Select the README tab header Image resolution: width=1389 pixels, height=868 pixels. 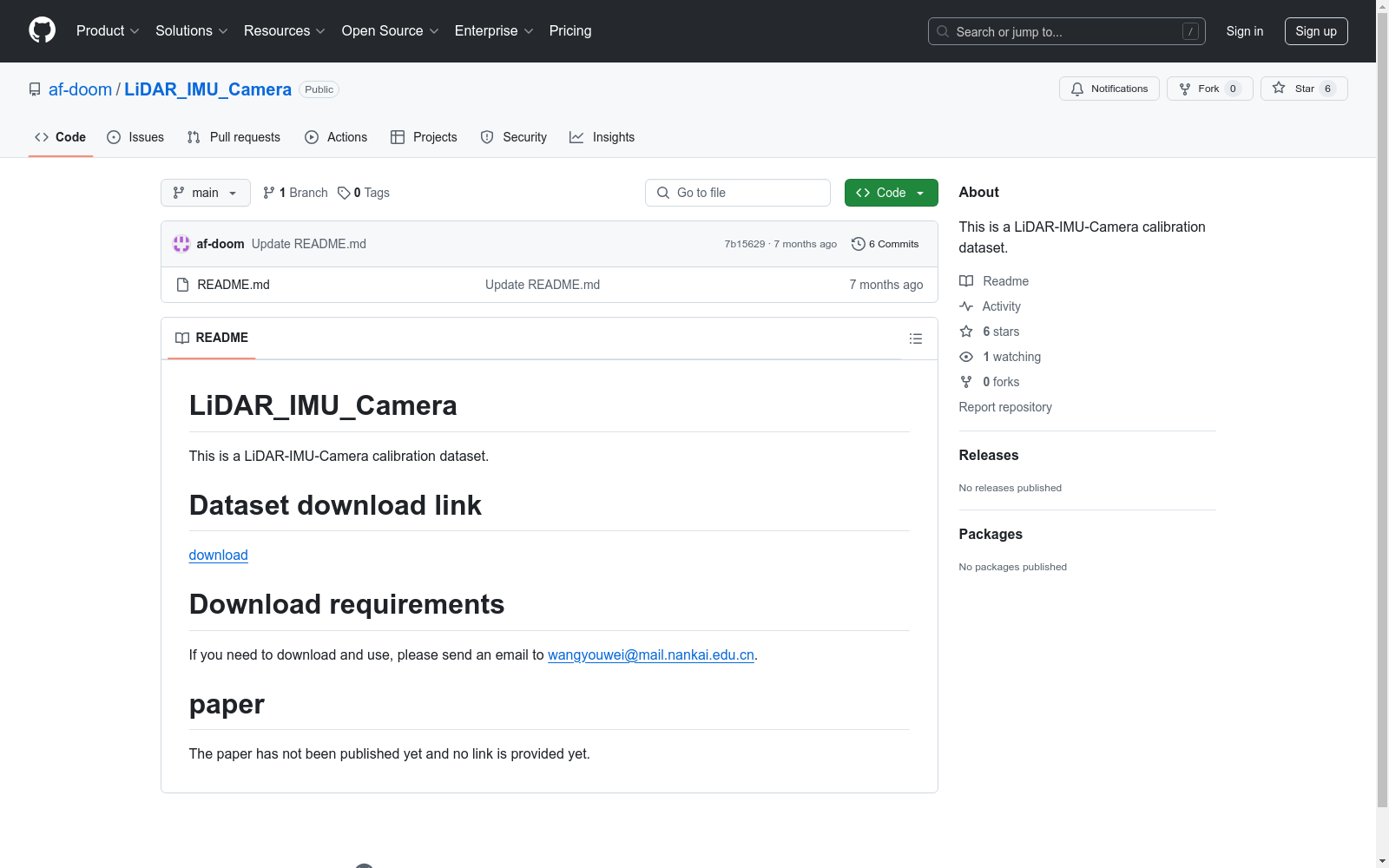click(x=212, y=338)
